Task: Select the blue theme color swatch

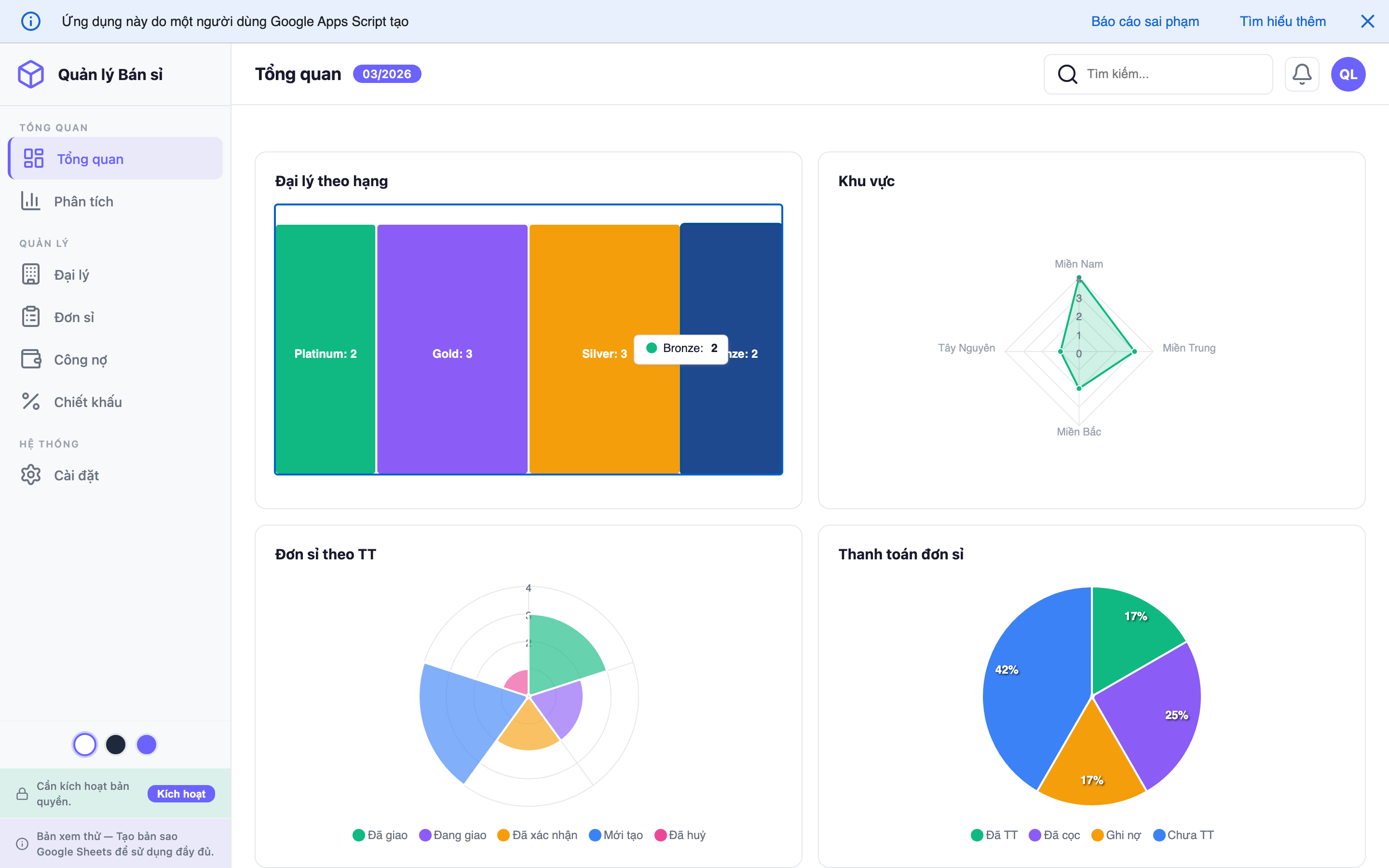Action: [146, 744]
